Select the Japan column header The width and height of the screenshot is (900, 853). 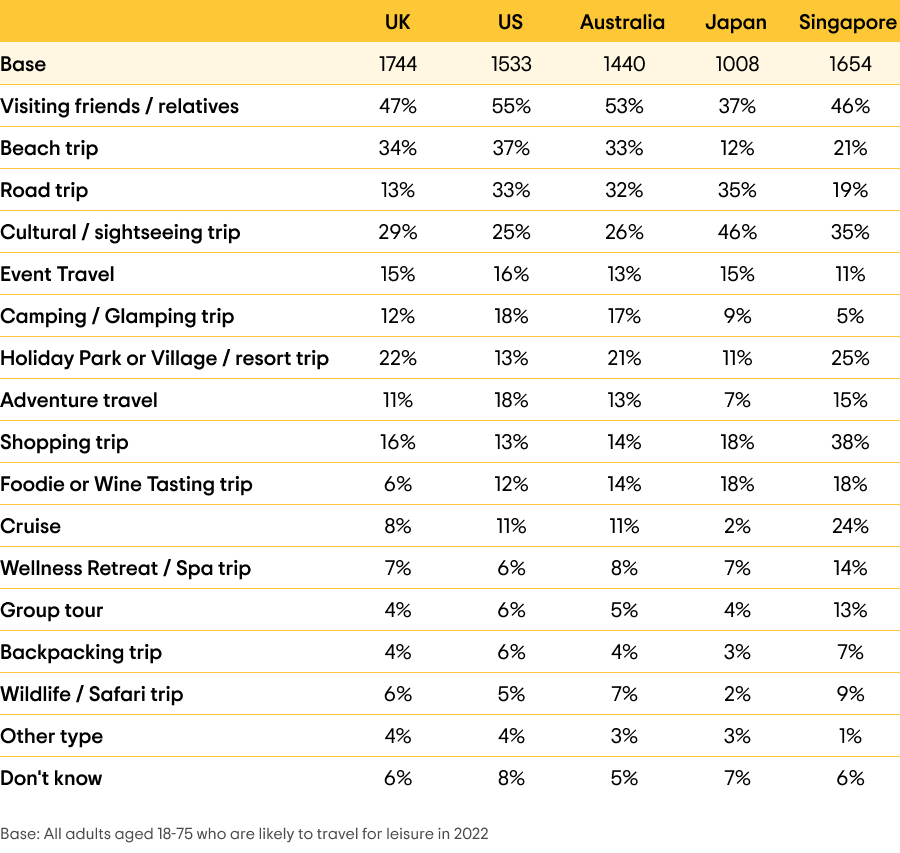click(736, 22)
